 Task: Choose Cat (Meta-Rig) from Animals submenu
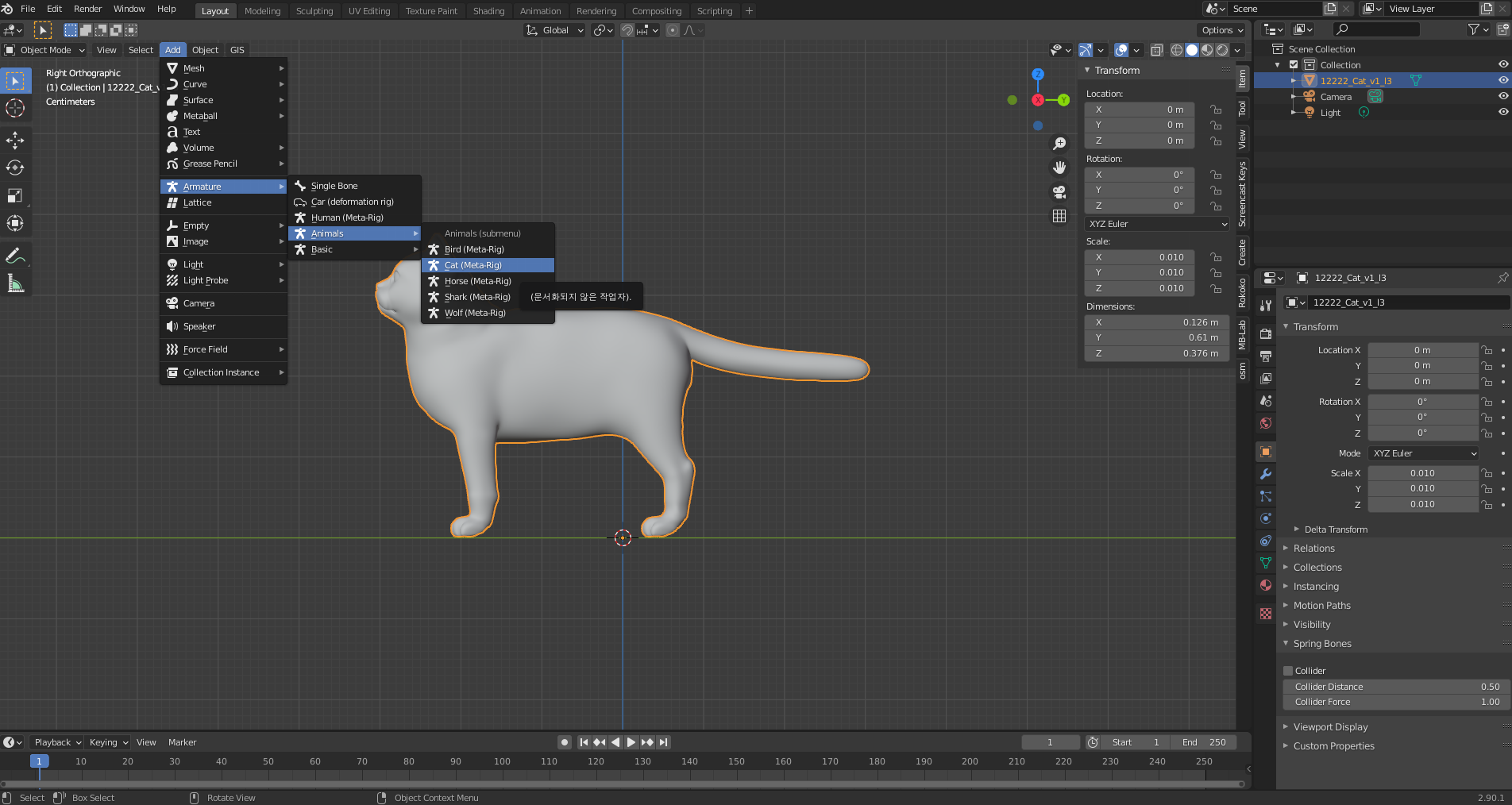tap(488, 265)
